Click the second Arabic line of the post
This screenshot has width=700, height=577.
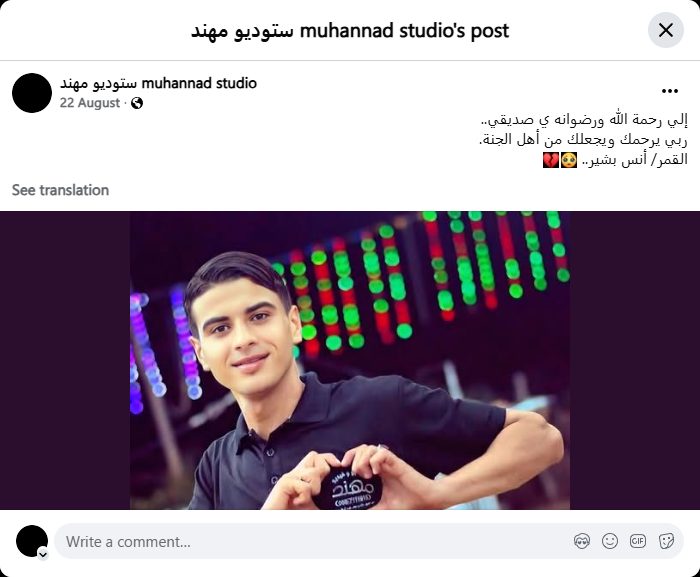(x=583, y=140)
